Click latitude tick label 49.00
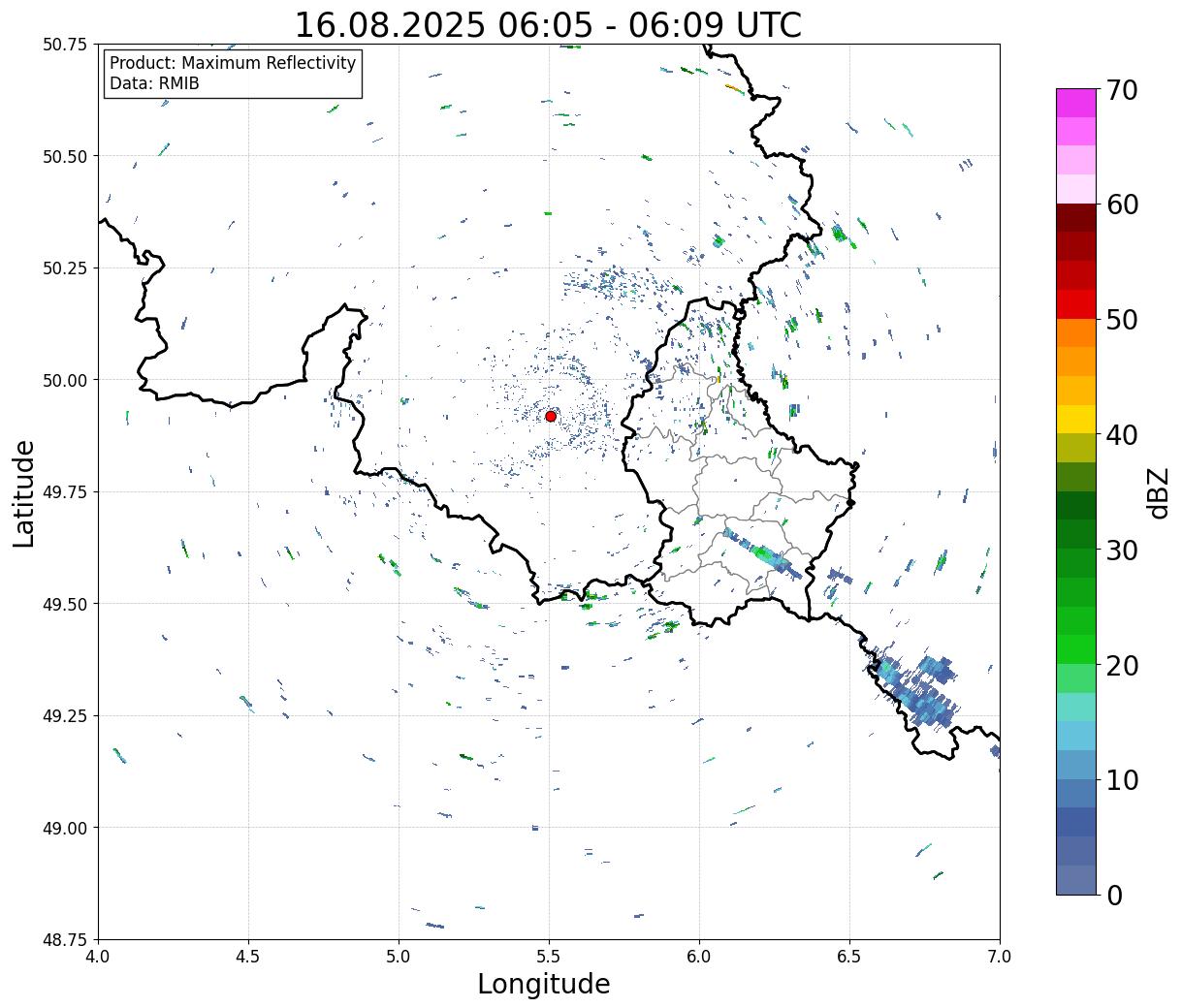Image resolution: width=1182 pixels, height=1008 pixels. point(65,828)
